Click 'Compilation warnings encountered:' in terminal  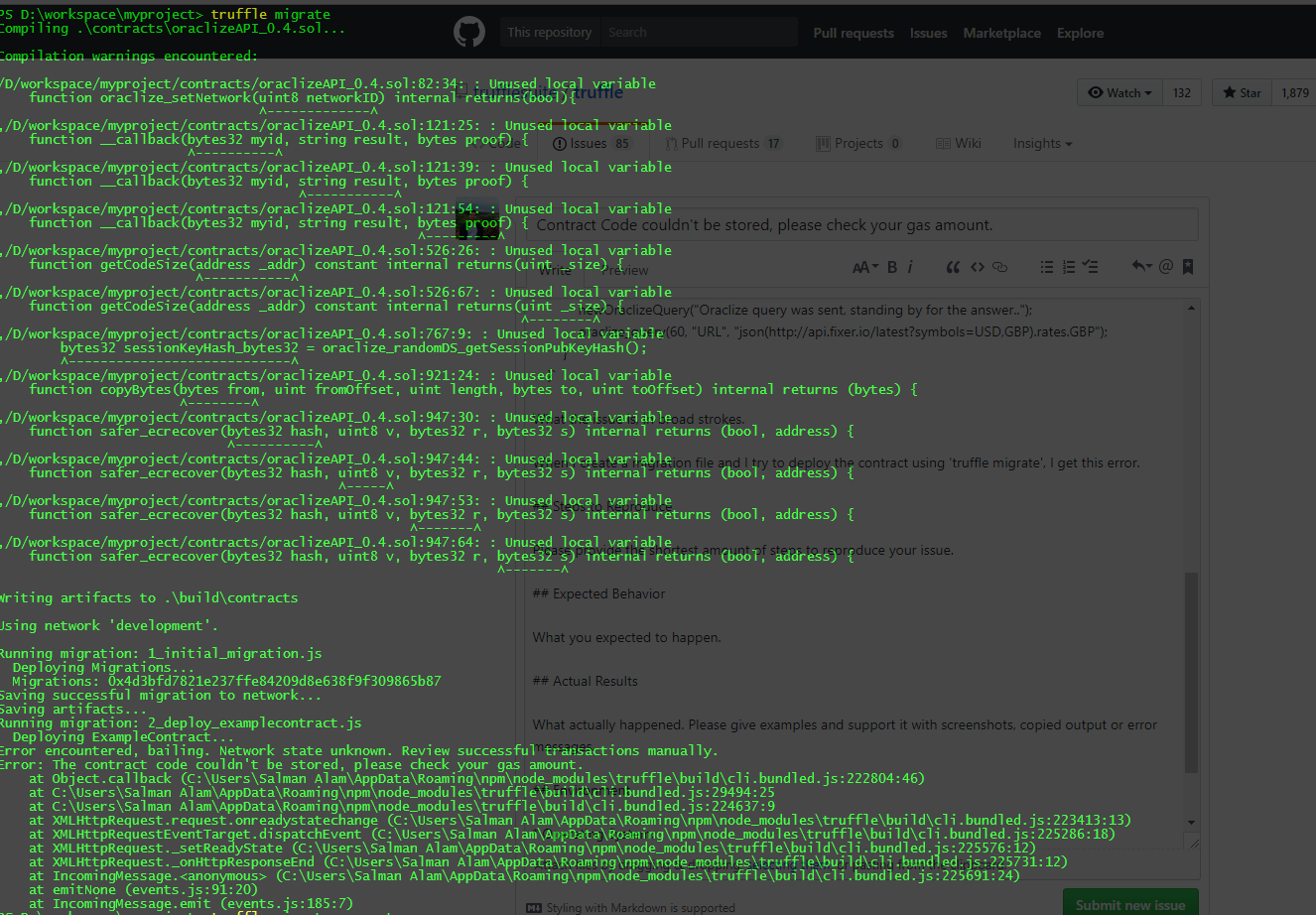click(129, 56)
